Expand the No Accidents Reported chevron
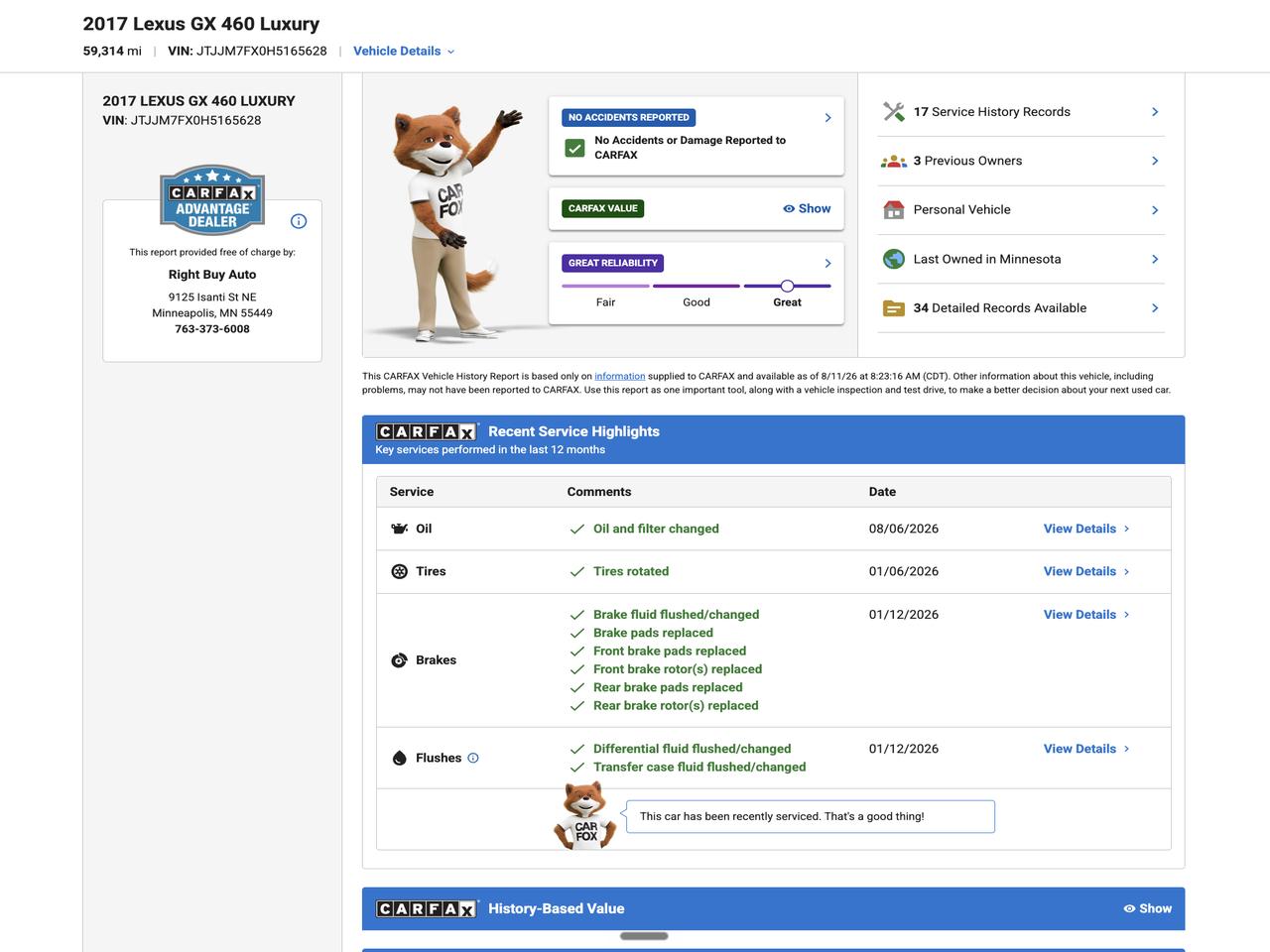Viewport: 1270px width, 952px height. pos(827,117)
